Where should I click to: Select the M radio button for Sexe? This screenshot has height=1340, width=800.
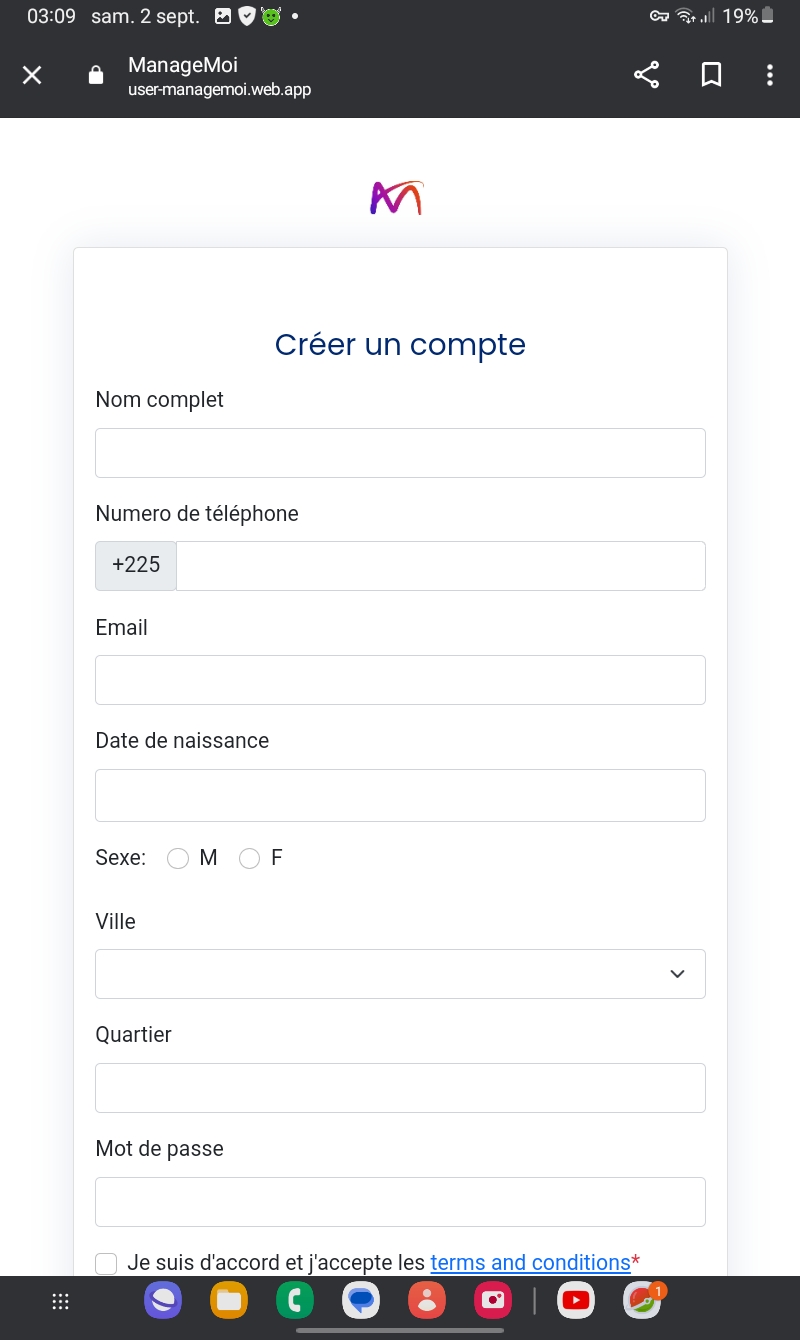[x=178, y=859]
